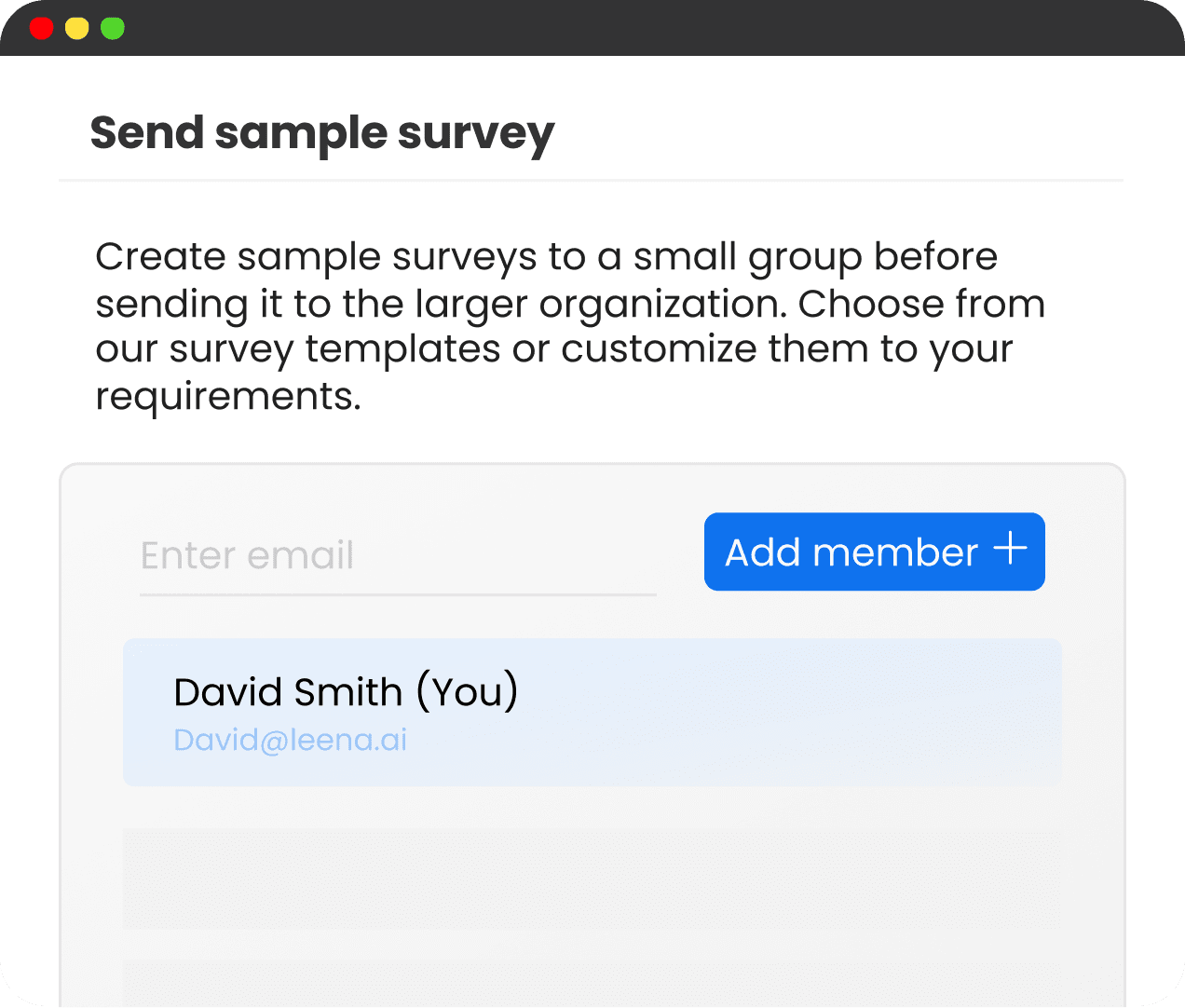Select the second empty placeholder member row

(x=592, y=984)
